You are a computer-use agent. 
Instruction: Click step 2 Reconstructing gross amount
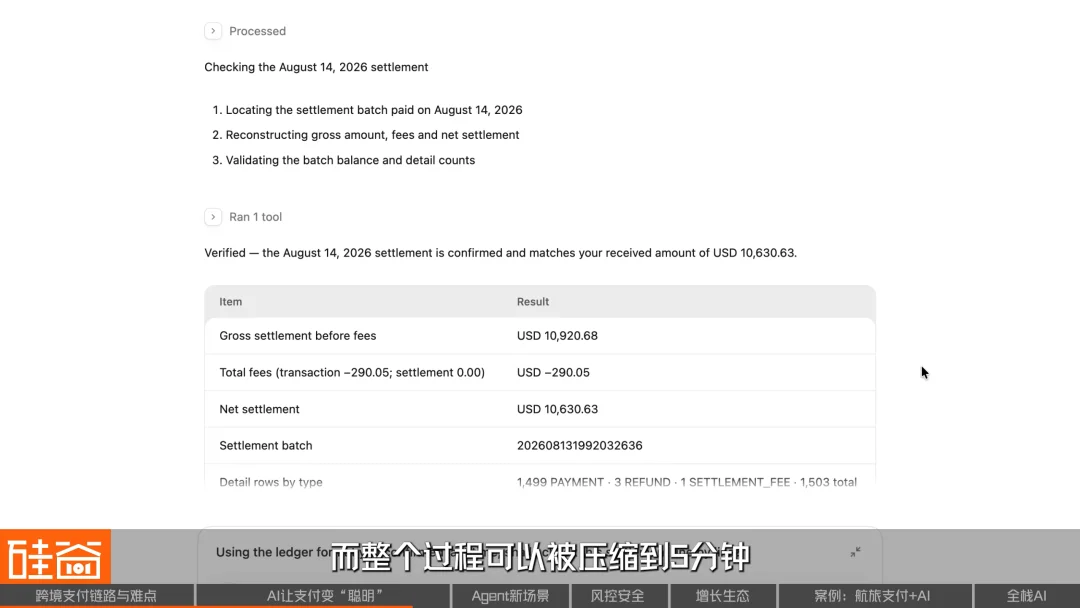point(373,135)
